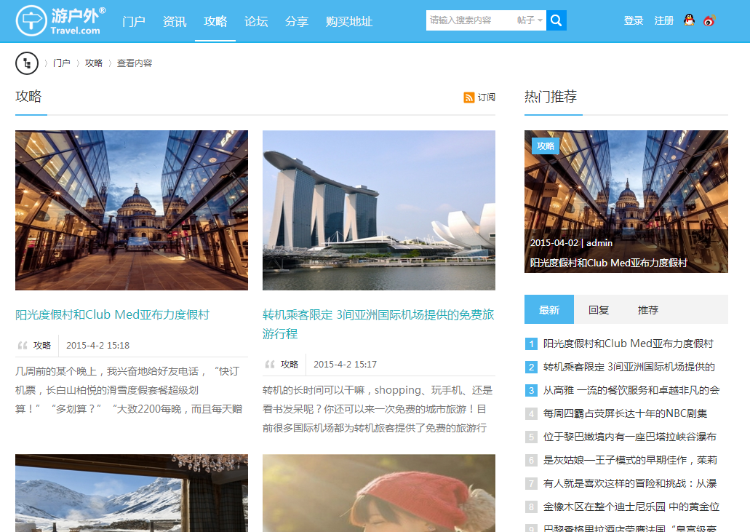
Task: Click the 攻略 badge on featured image
Action: (545, 146)
